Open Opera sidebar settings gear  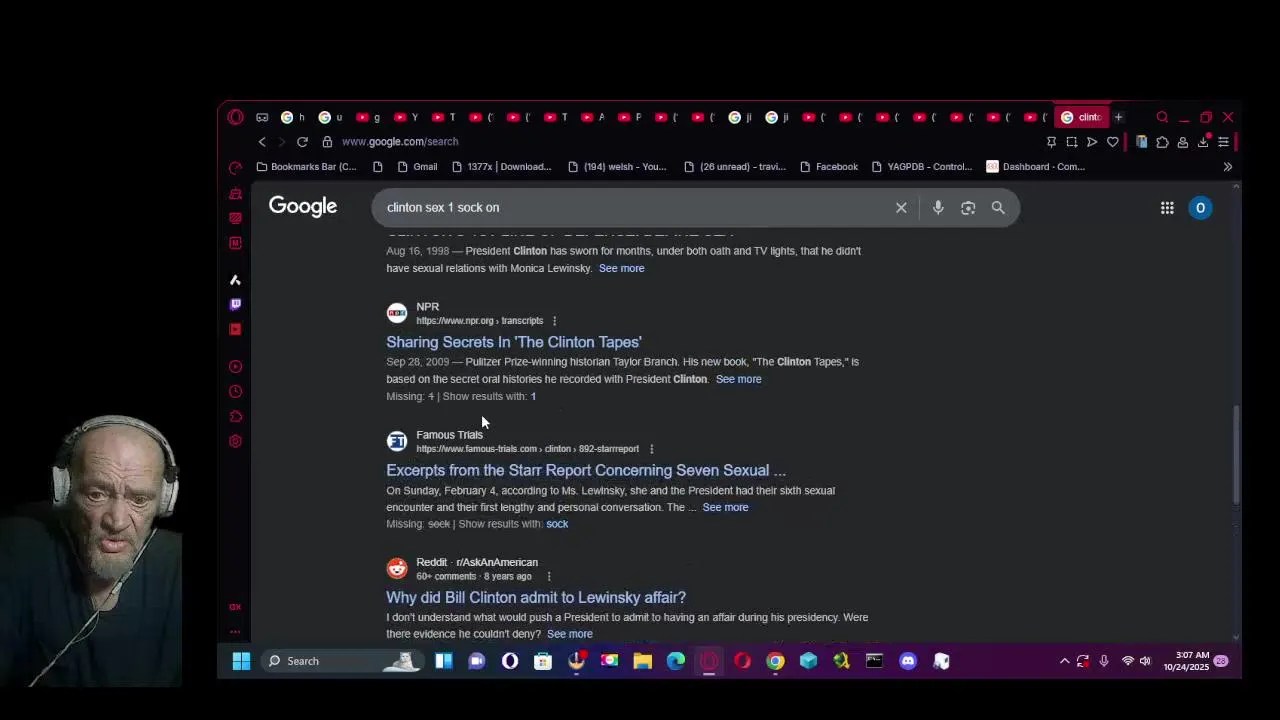[x=235, y=441]
